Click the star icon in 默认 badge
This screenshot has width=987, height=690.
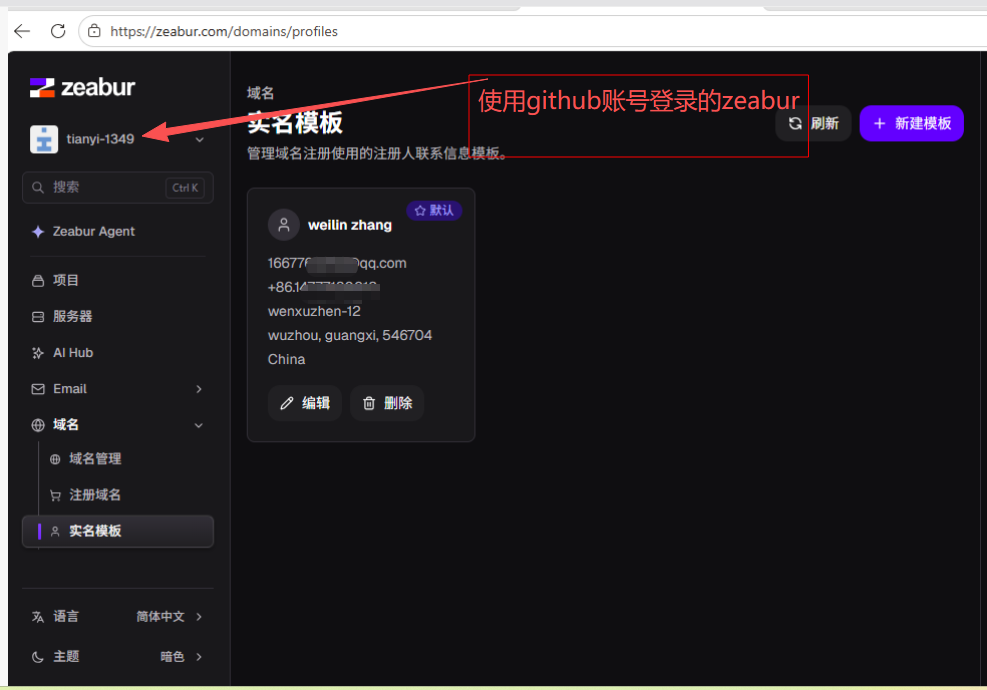(420, 210)
